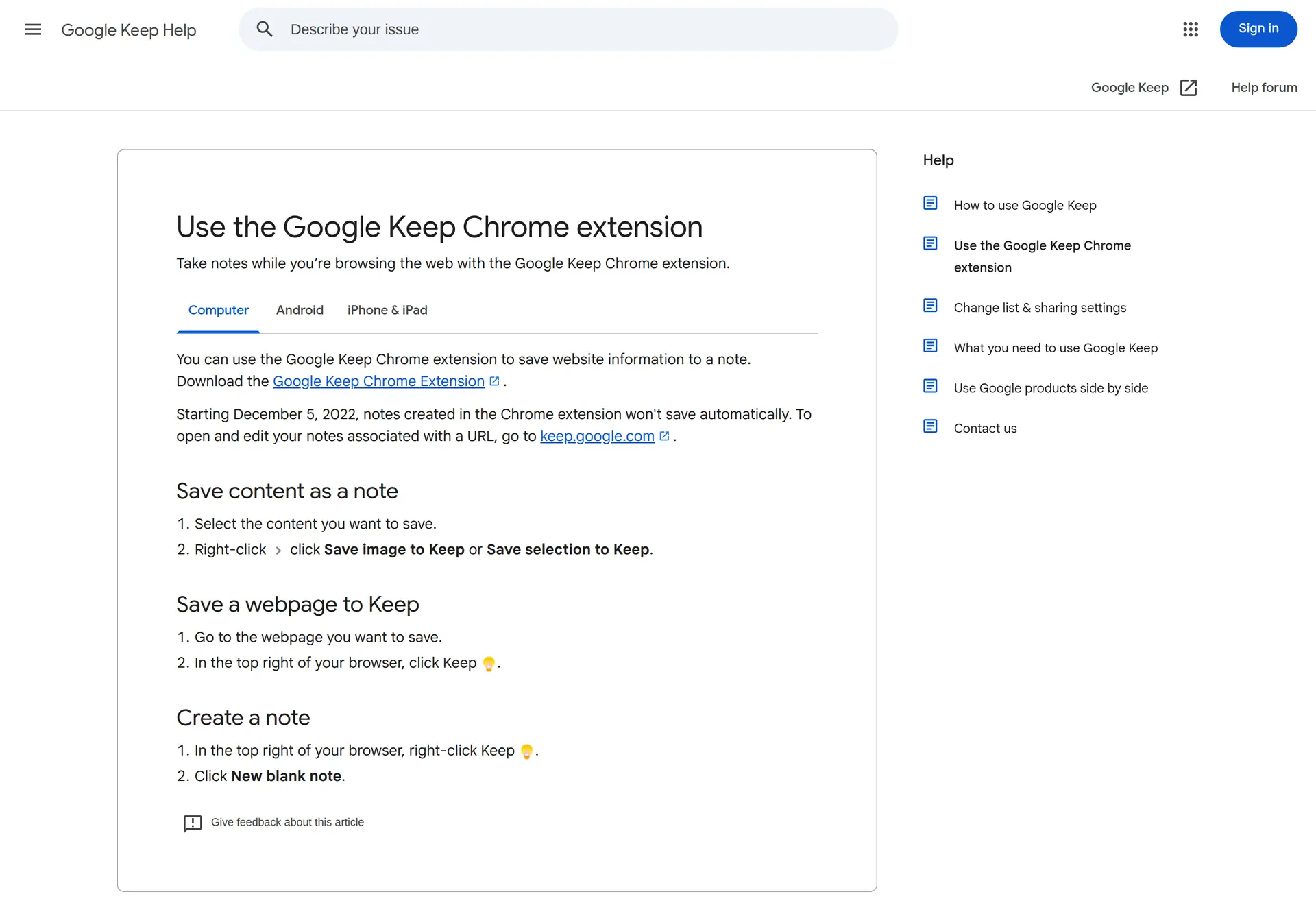Open the Google Keep Chrome Extension link
Image resolution: width=1316 pixels, height=914 pixels.
378,381
